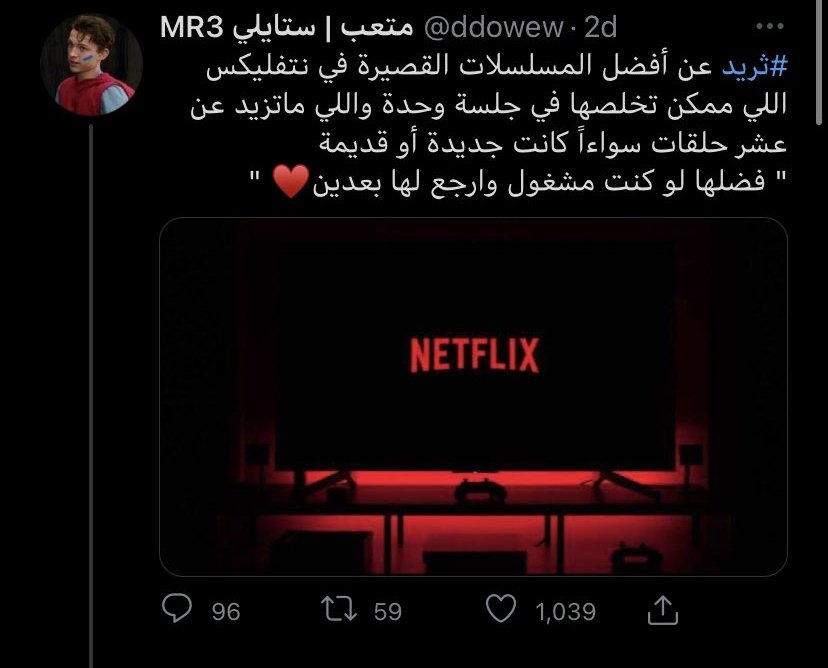View the Netflix TV image attachment
The height and width of the screenshot is (668, 828).
coord(473,397)
